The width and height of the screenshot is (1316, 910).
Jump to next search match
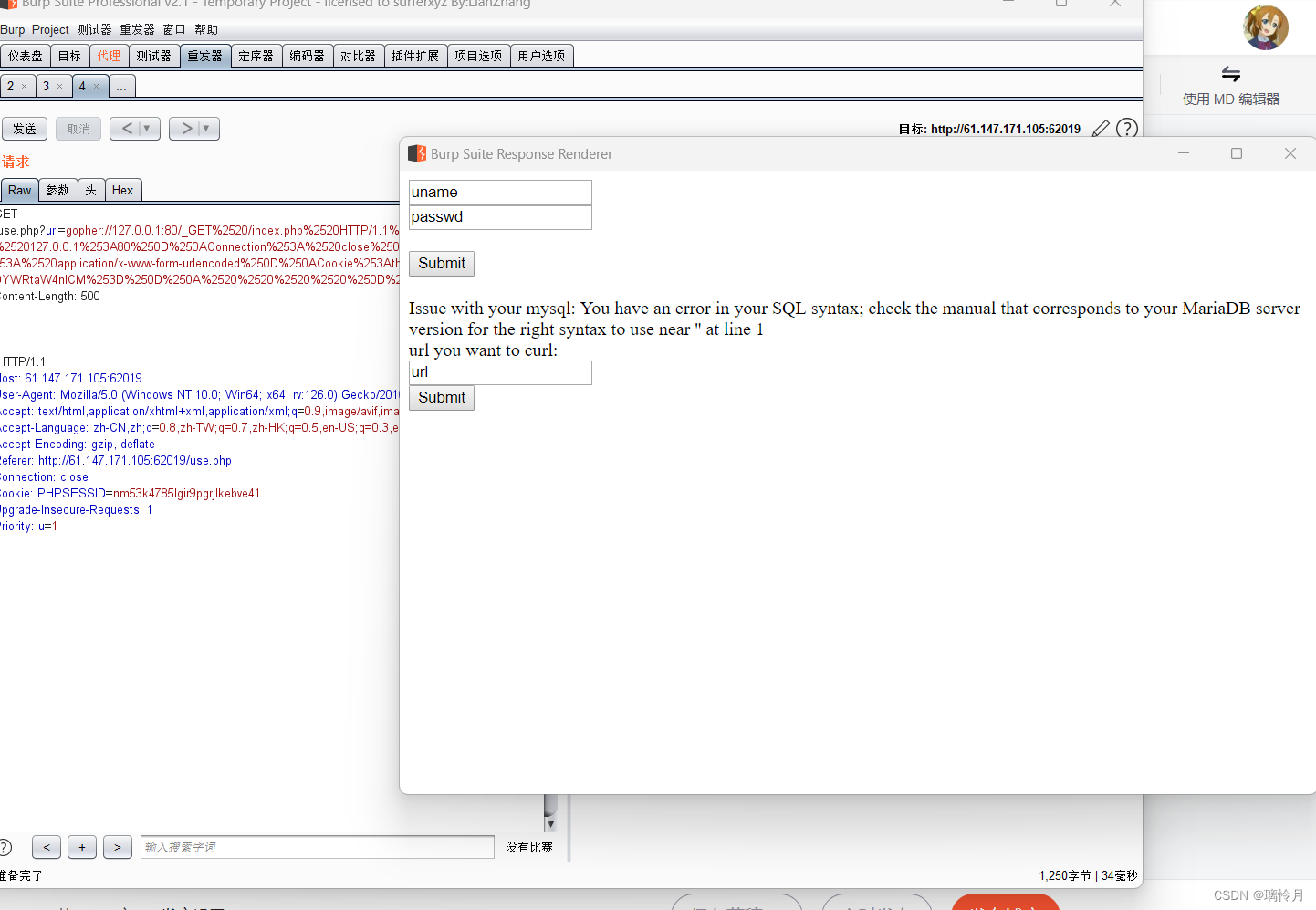tap(118, 847)
